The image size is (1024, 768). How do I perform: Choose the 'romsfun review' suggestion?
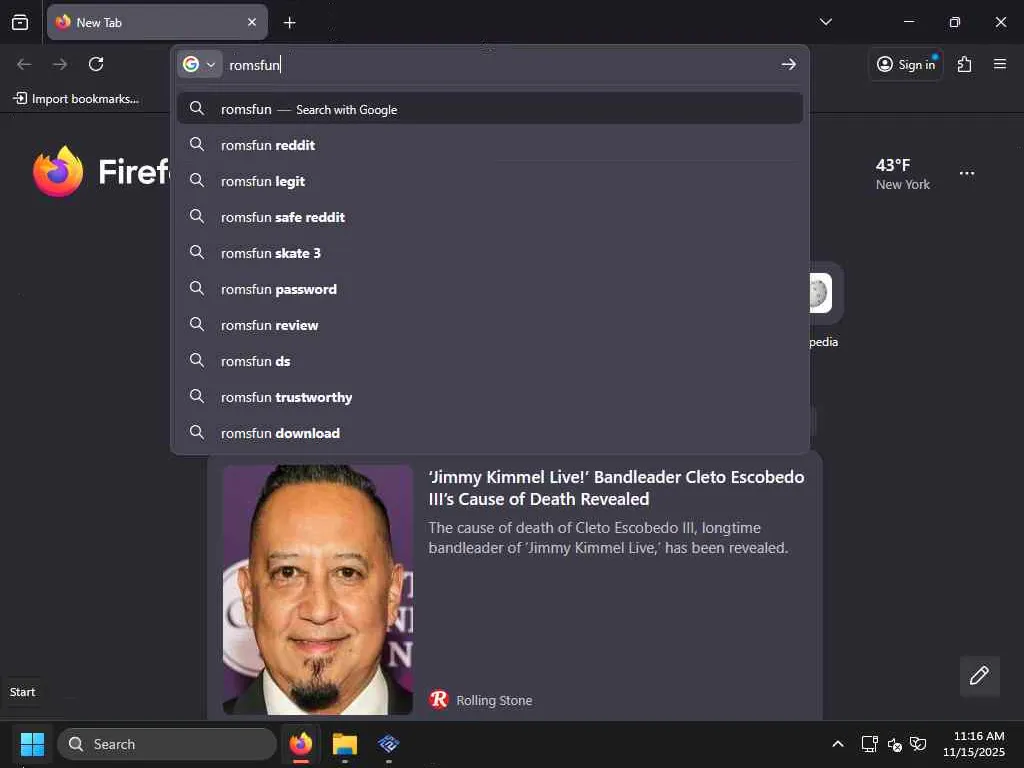490,325
